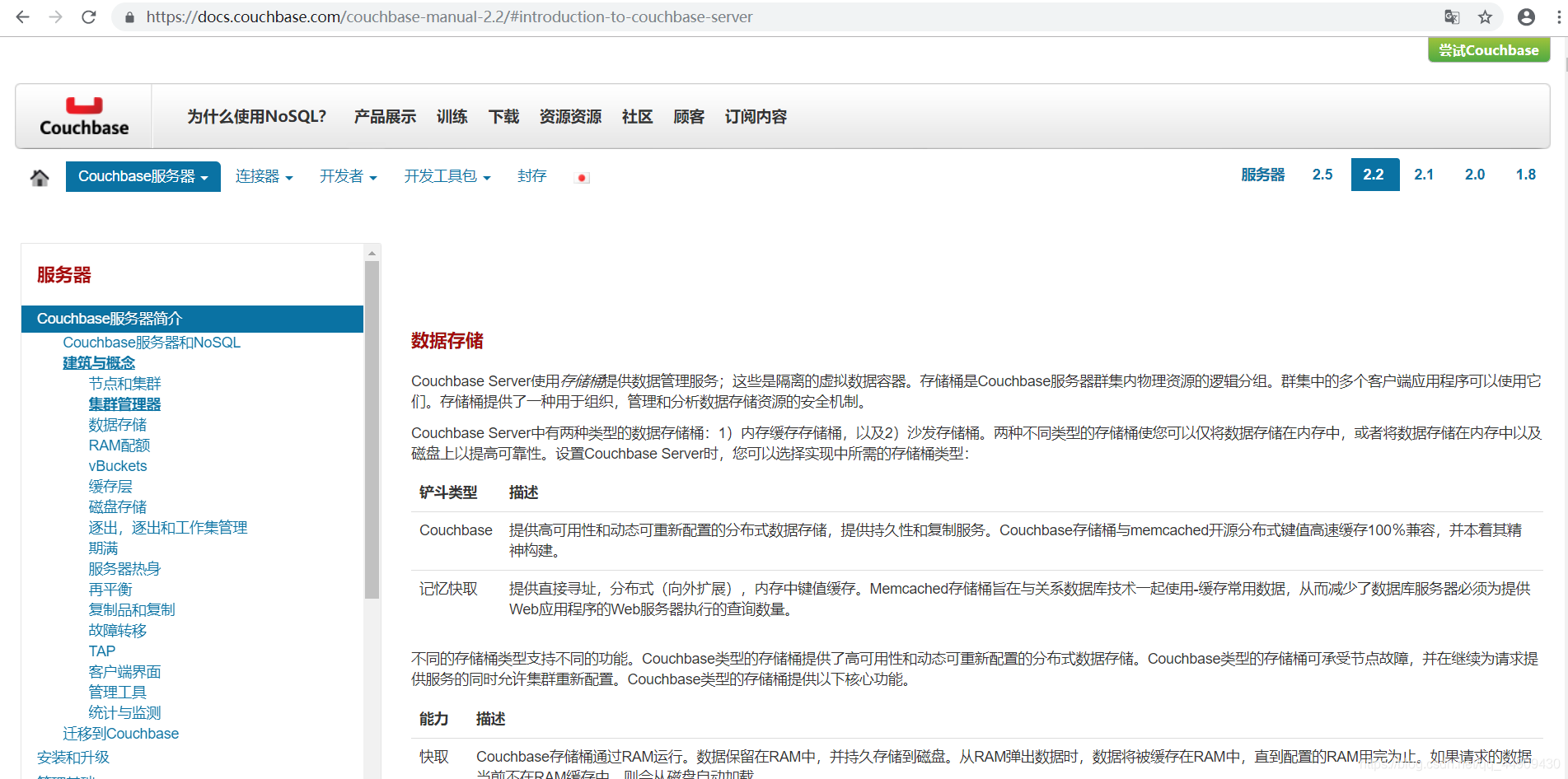Open 磁盘存储 in the sidebar

117,507
